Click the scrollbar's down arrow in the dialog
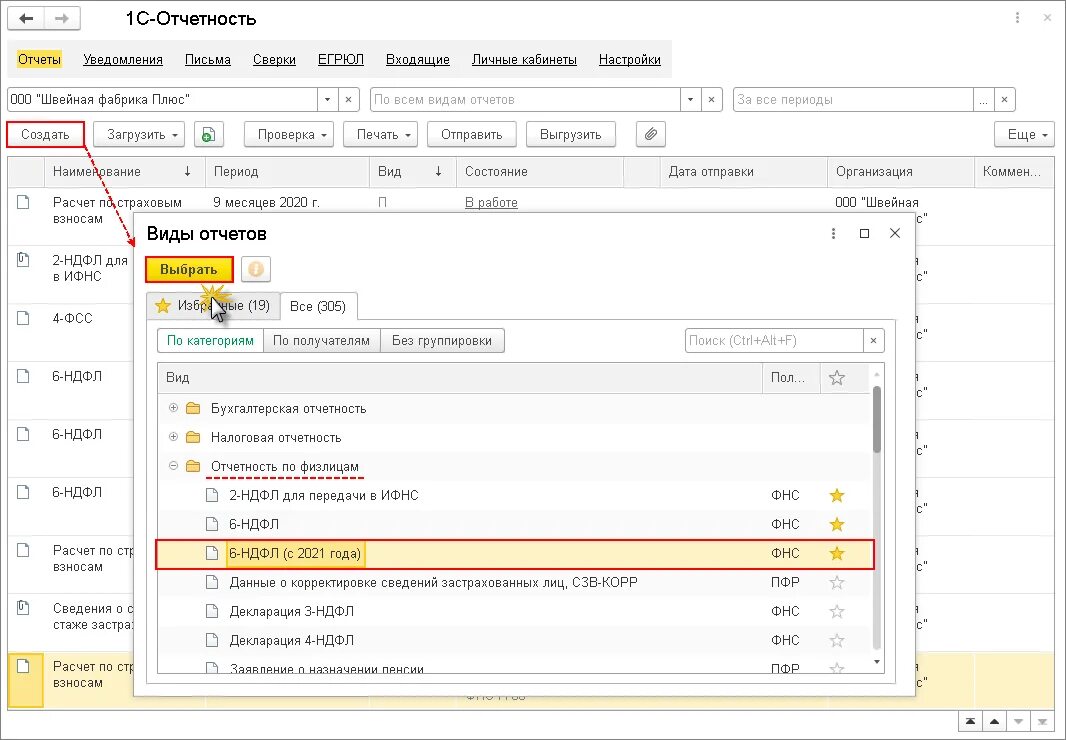This screenshot has width=1066, height=740. point(877,662)
